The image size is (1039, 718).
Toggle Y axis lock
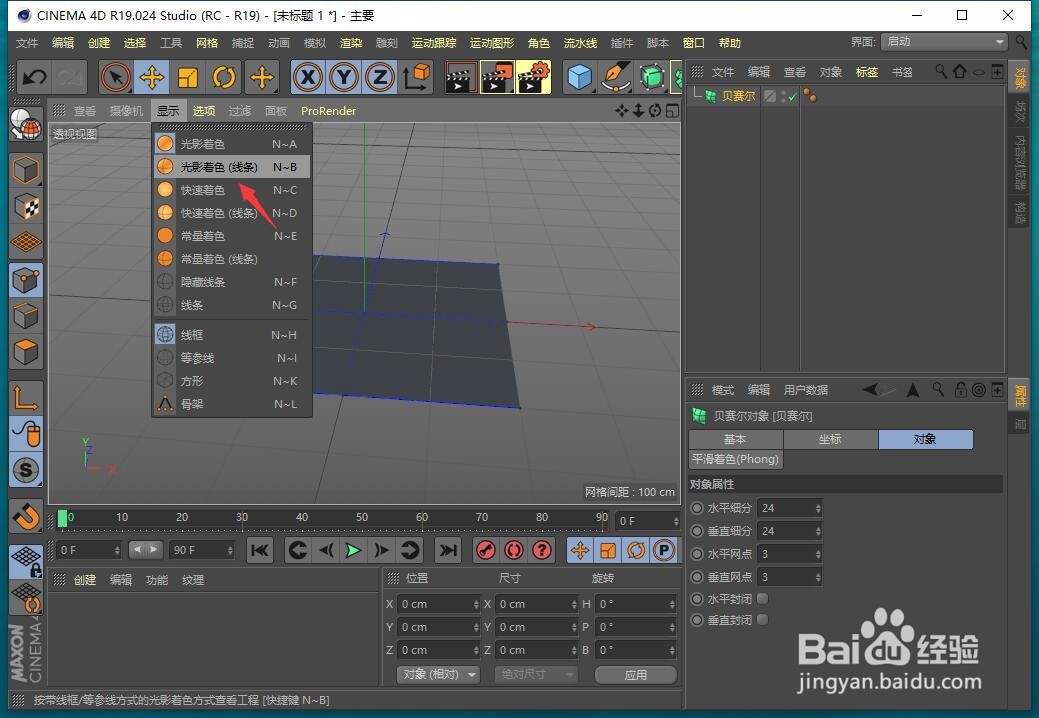344,77
